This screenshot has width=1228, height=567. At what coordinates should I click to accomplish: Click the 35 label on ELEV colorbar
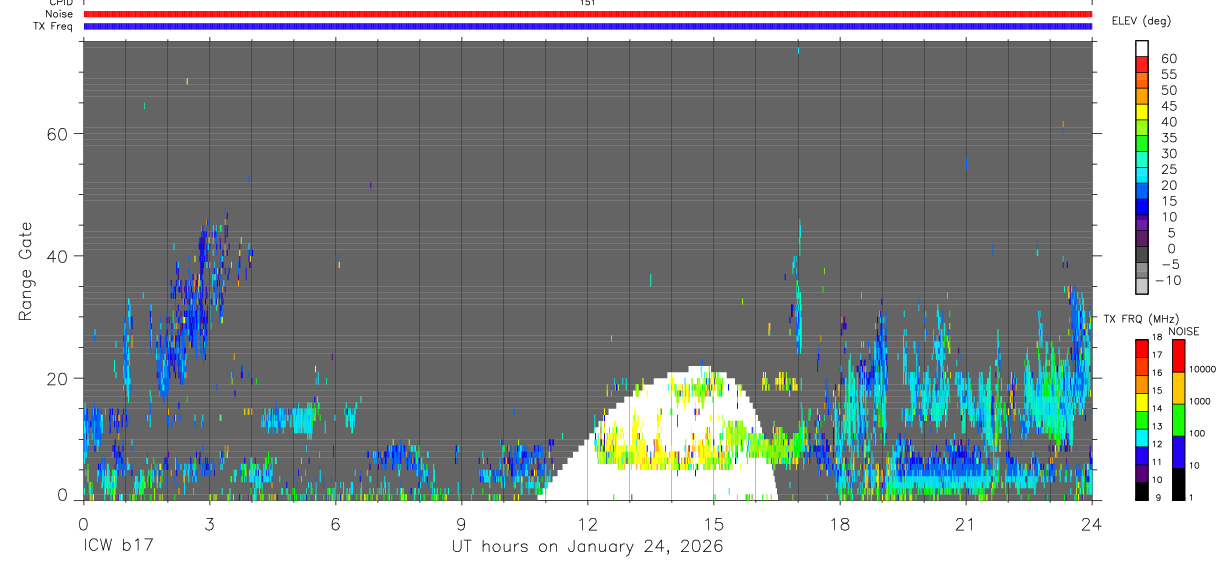(x=1168, y=138)
